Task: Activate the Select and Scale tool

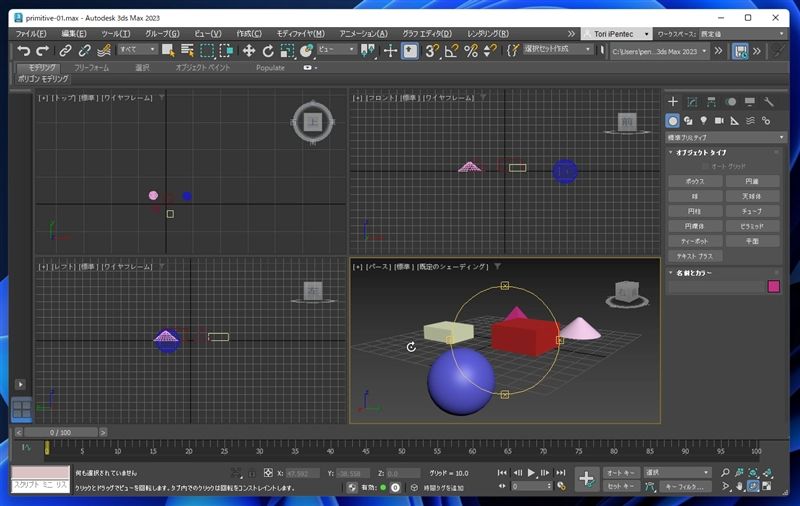Action: [287, 50]
